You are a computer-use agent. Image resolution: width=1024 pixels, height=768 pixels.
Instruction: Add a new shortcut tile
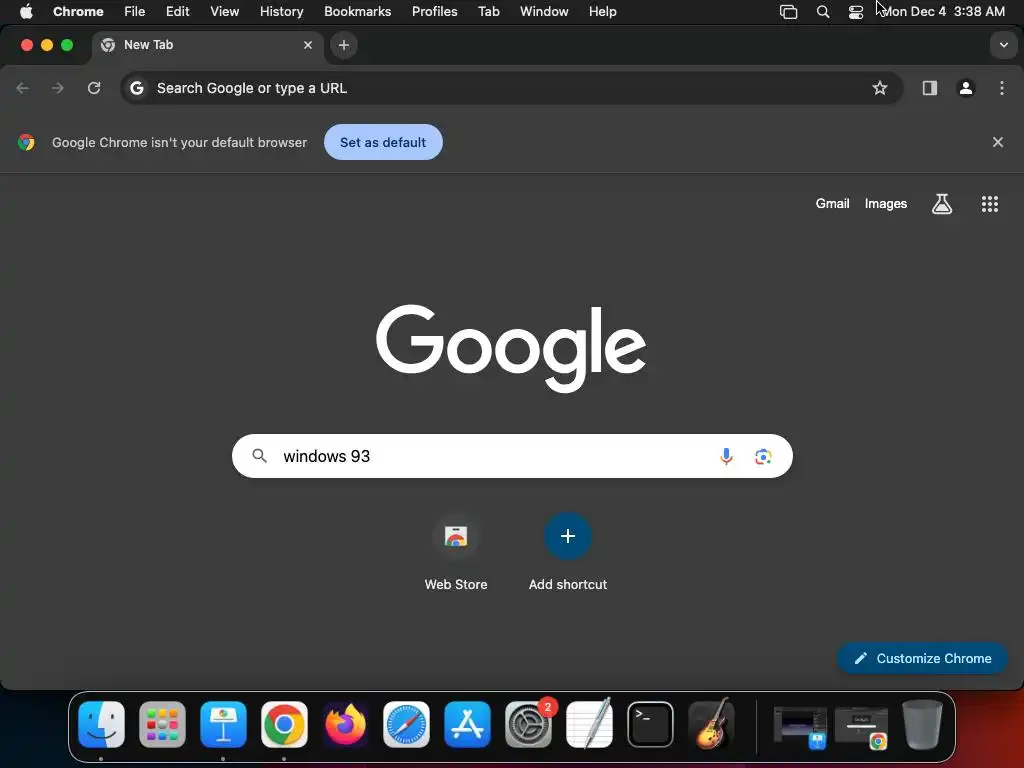coord(568,552)
